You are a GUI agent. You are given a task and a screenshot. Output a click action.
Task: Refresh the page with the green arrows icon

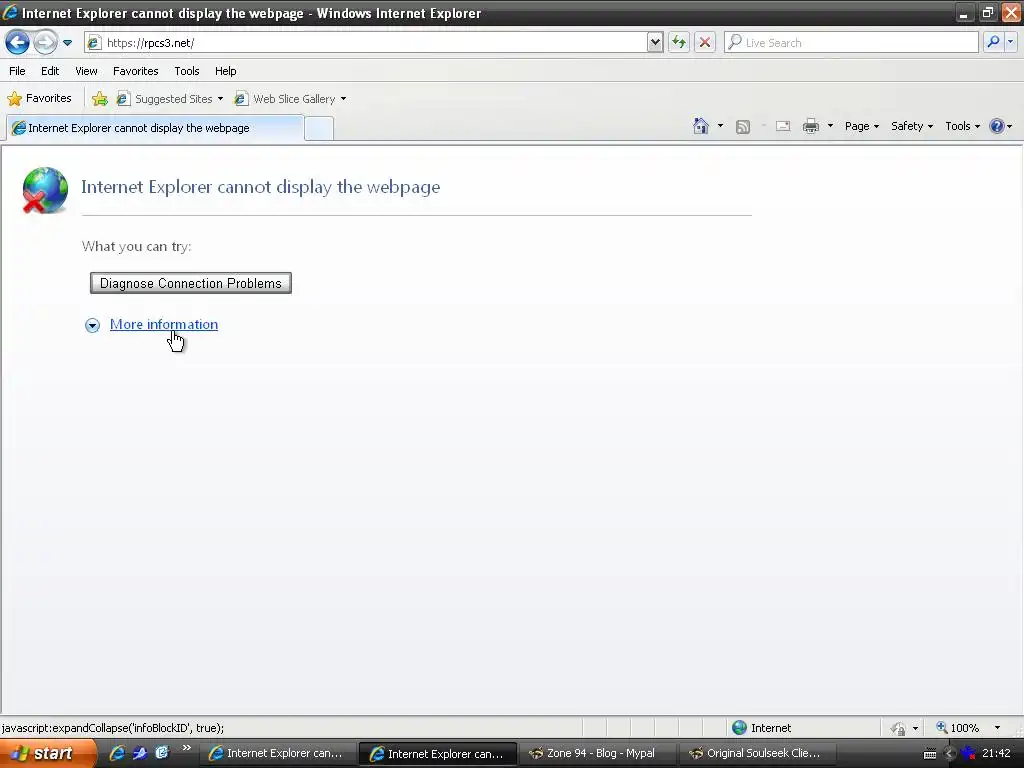[x=679, y=43]
